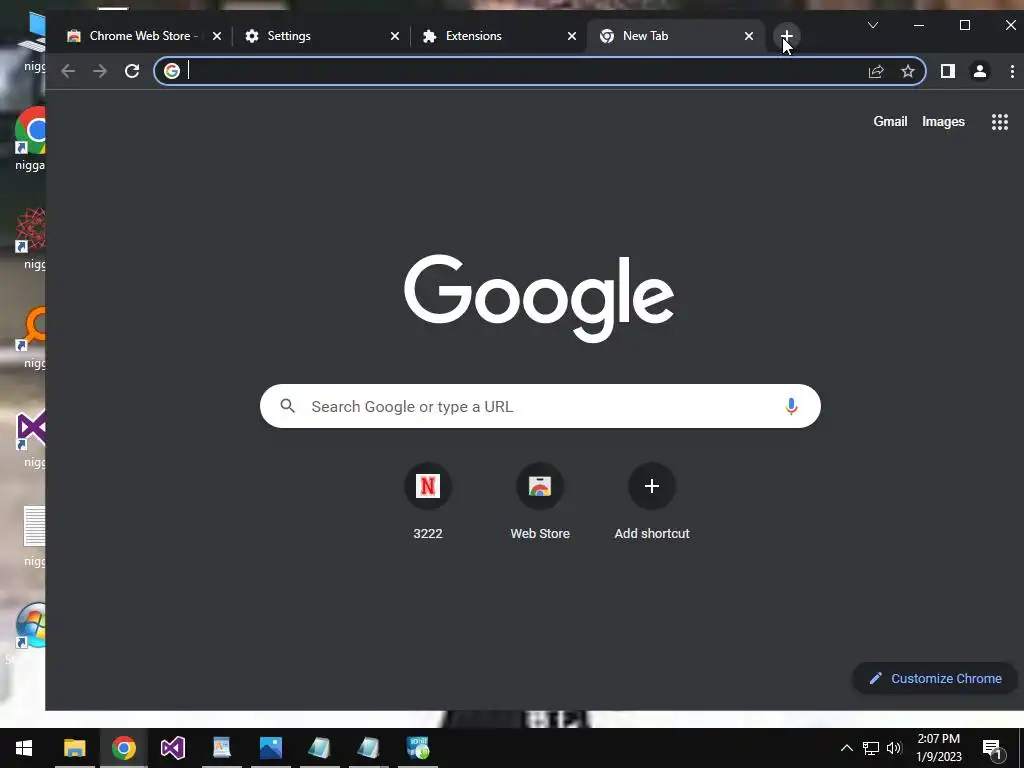1024x768 pixels.
Task: Toggle the Chrome side panel
Action: [x=948, y=71]
